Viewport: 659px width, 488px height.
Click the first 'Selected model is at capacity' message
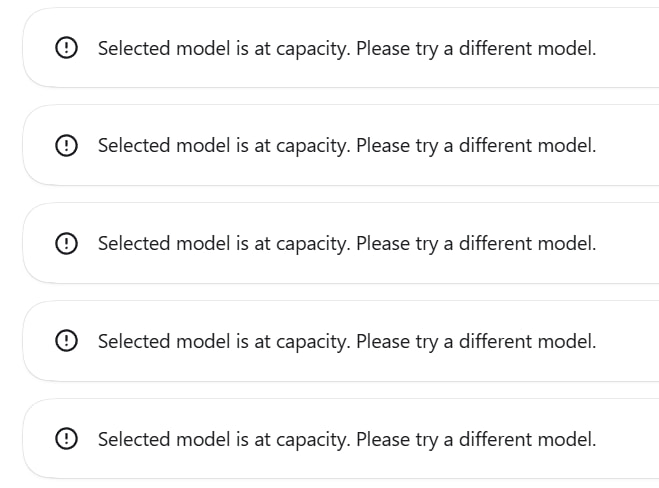coord(347,48)
